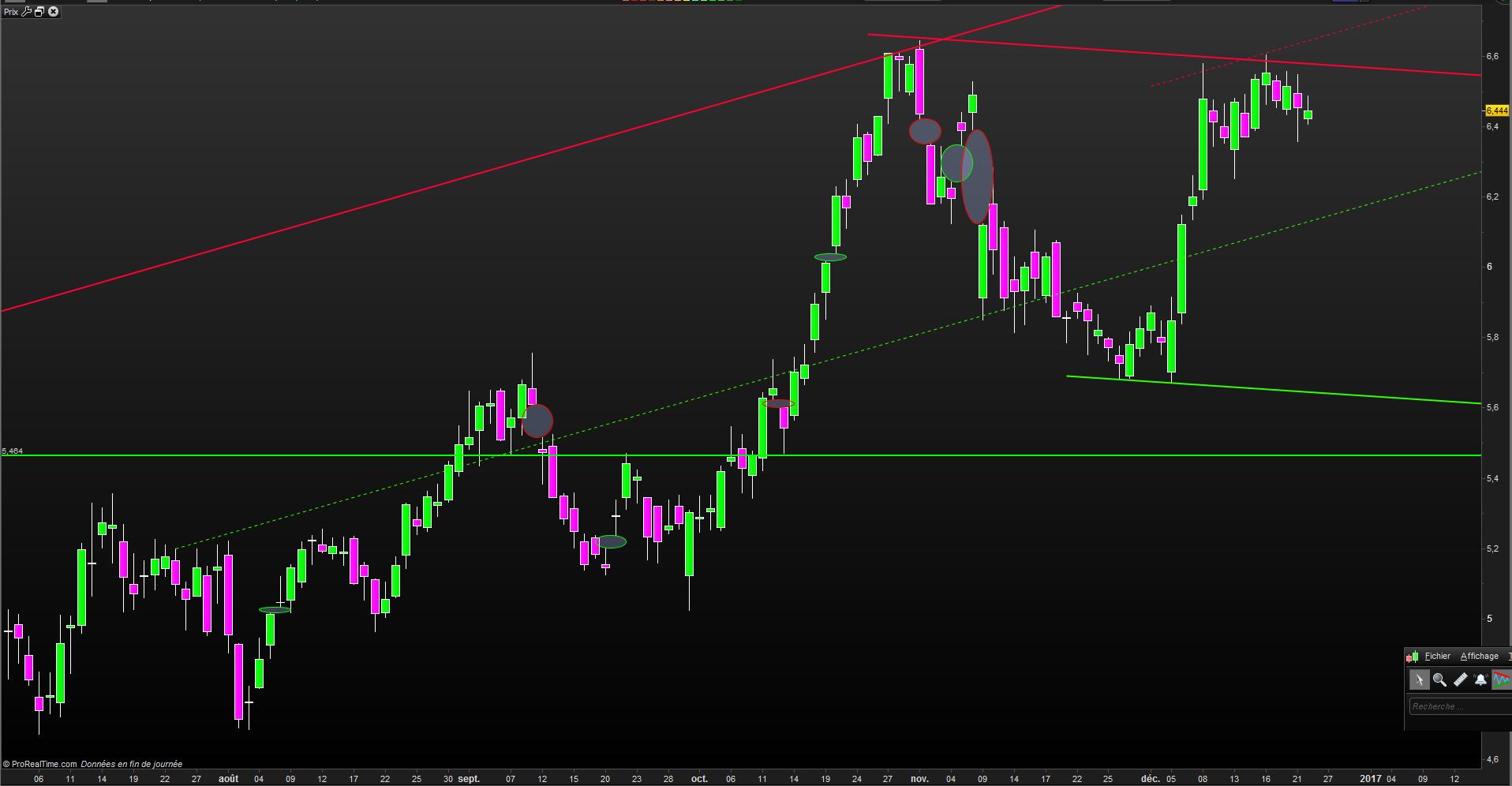Click the 5,2 price axis label
1512x786 pixels.
click(x=1492, y=548)
